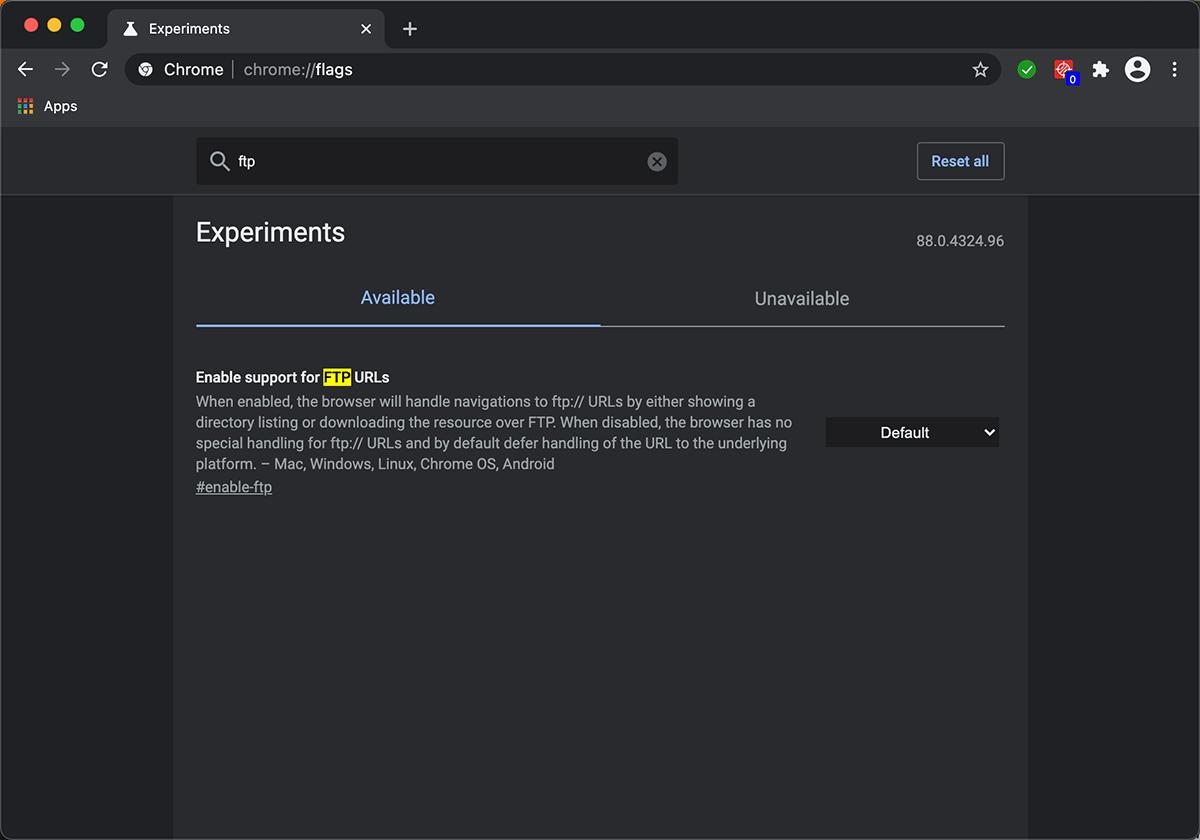Switch to the Unavailable tab
Image resolution: width=1200 pixels, height=840 pixels.
[802, 298]
